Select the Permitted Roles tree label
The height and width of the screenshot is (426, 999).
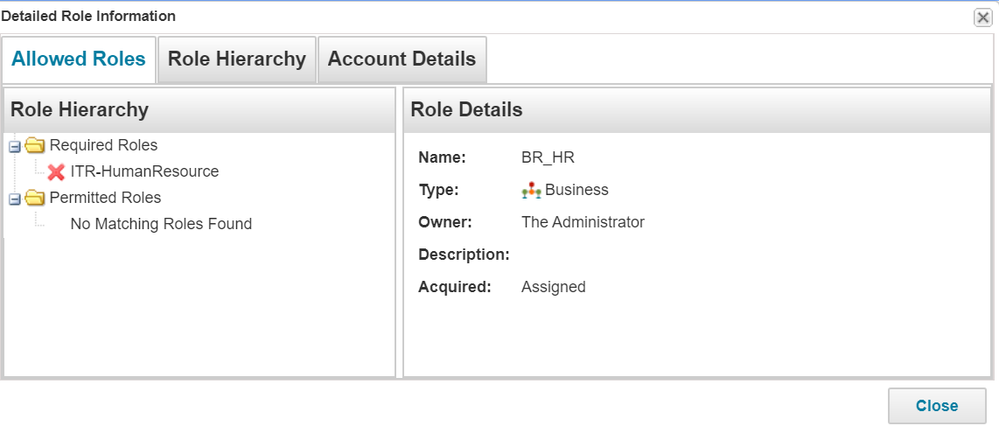105,198
